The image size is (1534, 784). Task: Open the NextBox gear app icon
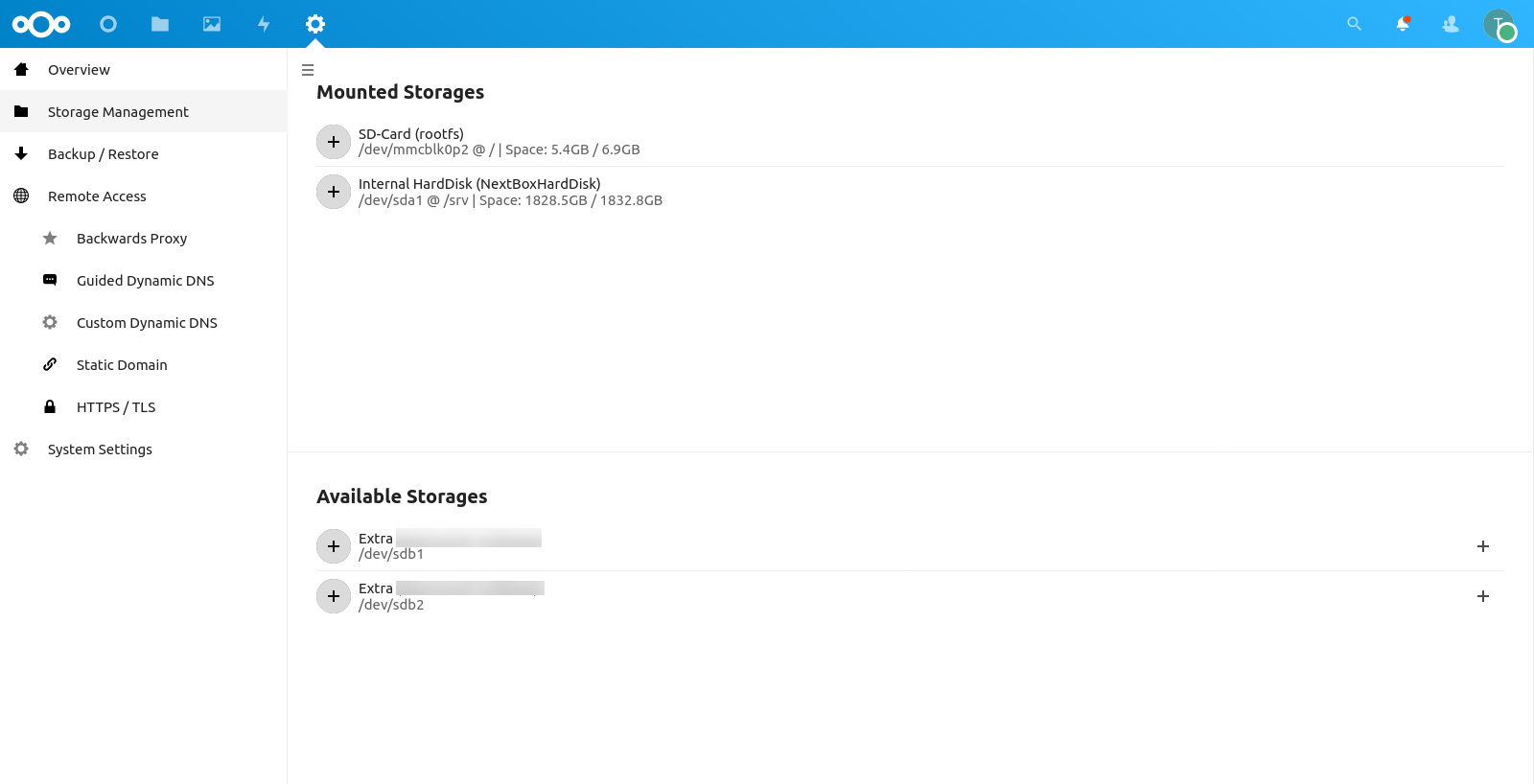[x=315, y=24]
